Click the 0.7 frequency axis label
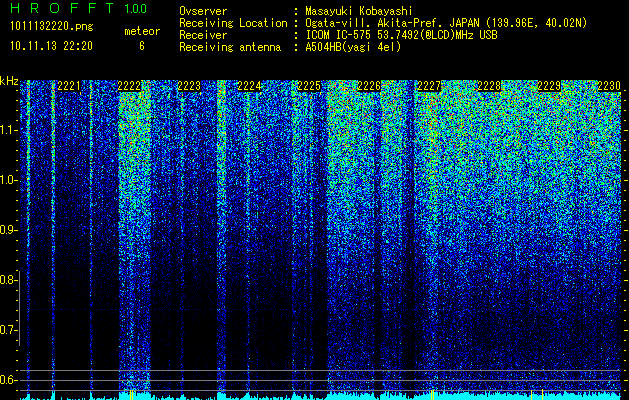 tap(7, 330)
